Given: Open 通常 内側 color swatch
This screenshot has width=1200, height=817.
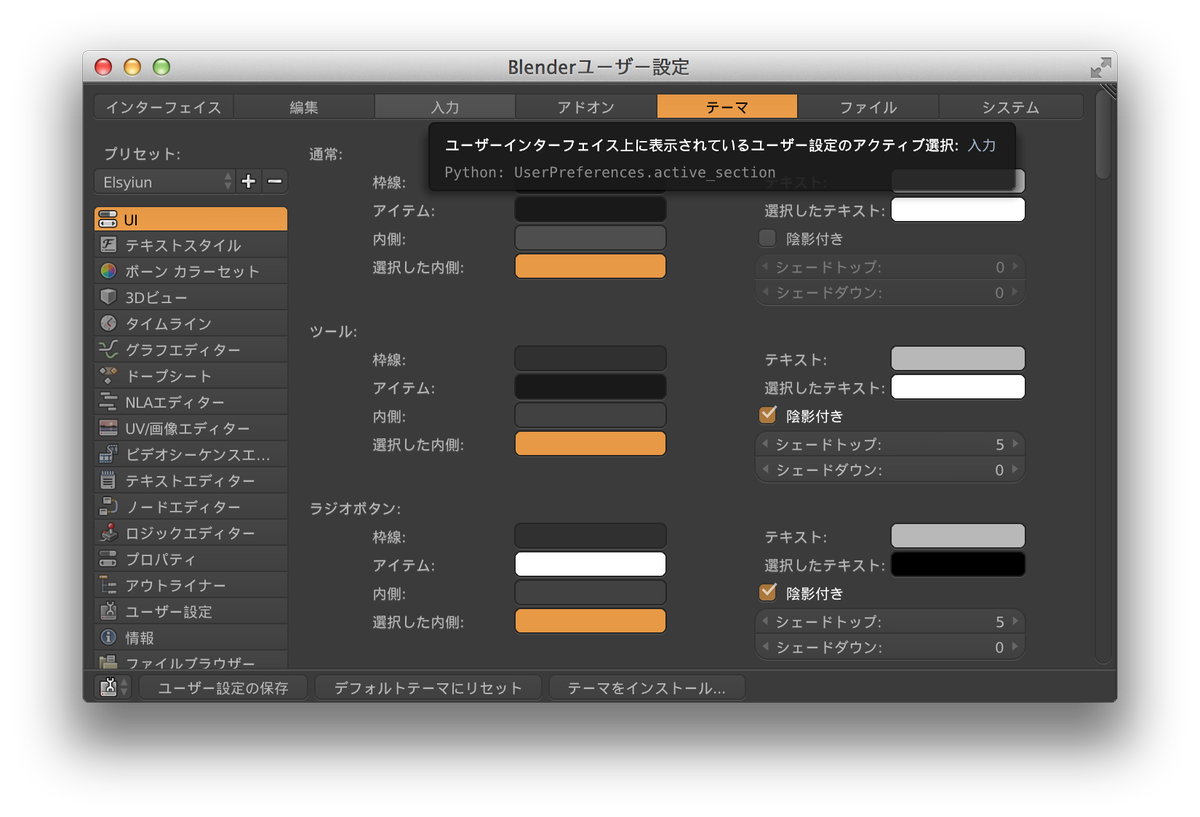Looking at the screenshot, I should click(590, 238).
